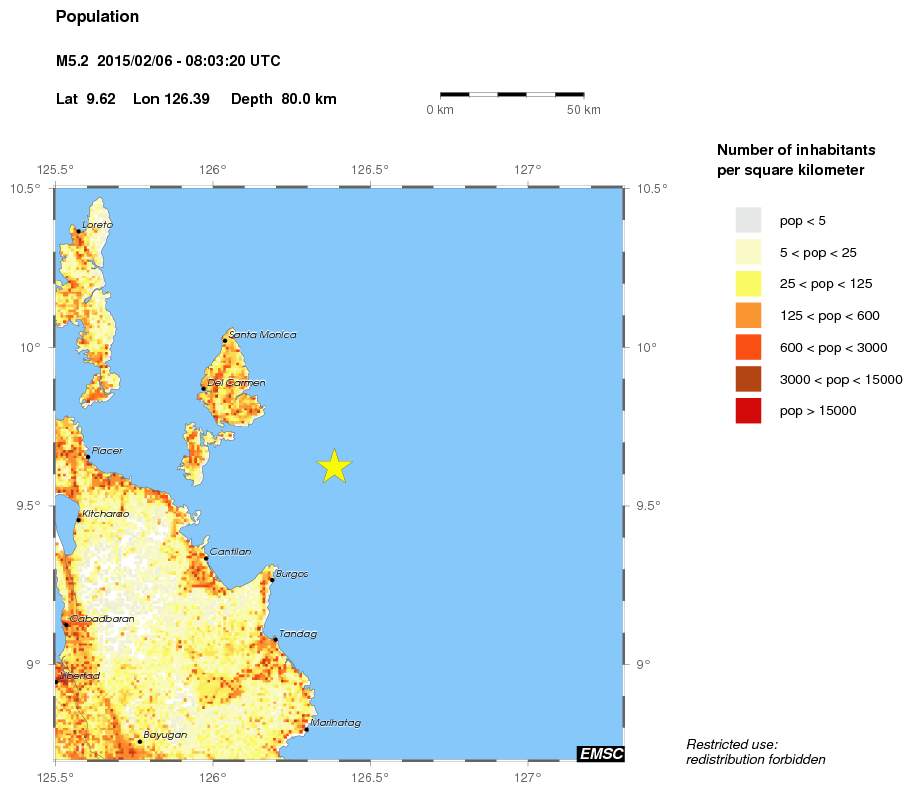This screenshot has width=913, height=792.
Task: Click the bright yellow '25 < pop < 125' swatch
Action: 748,284
